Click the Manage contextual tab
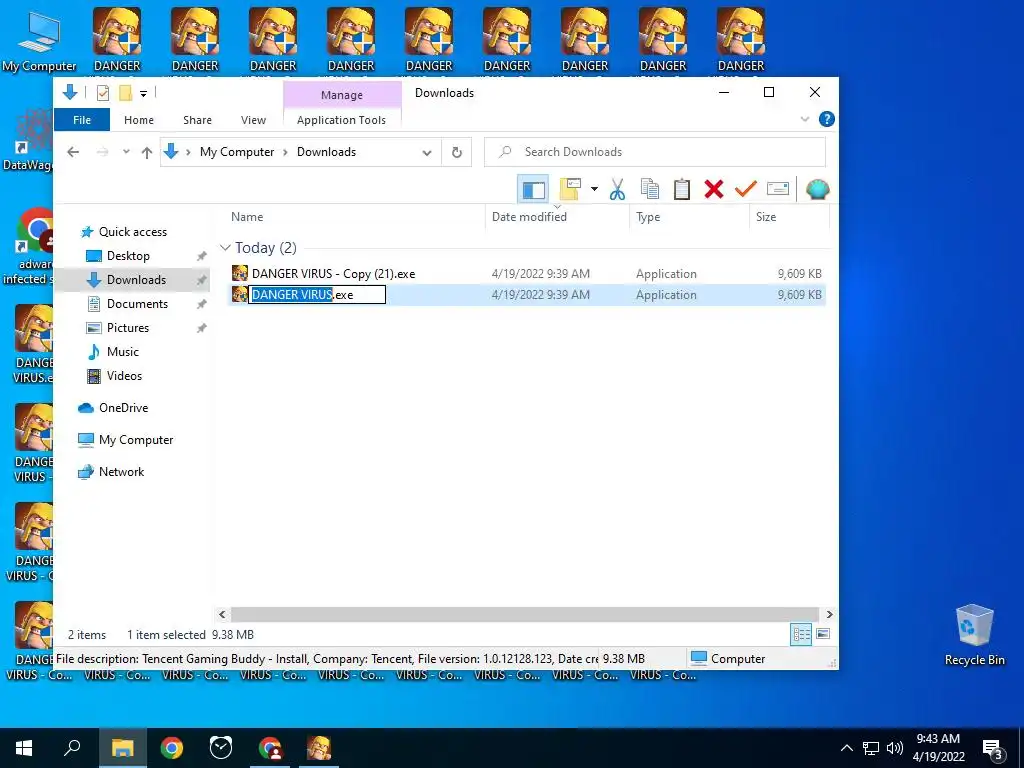The height and width of the screenshot is (768, 1024). [x=342, y=95]
